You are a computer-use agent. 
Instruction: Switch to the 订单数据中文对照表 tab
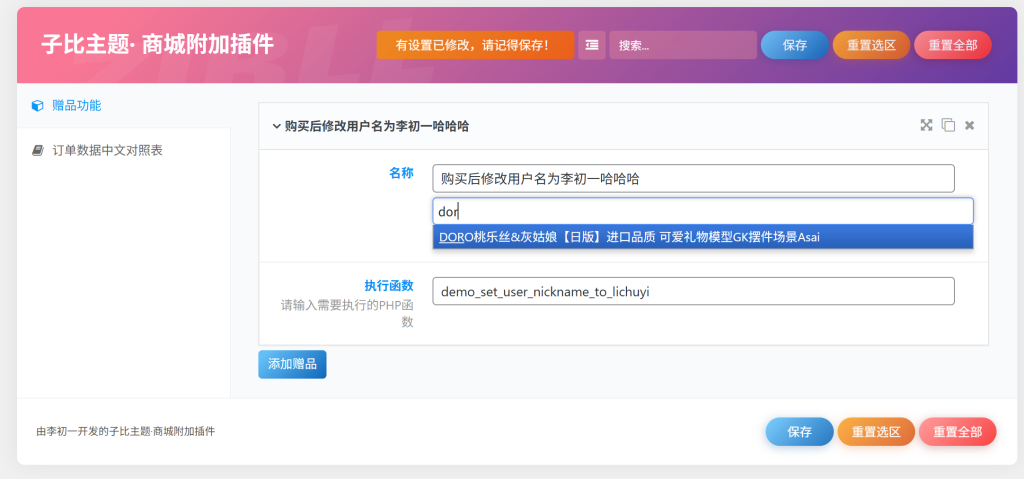[107, 150]
